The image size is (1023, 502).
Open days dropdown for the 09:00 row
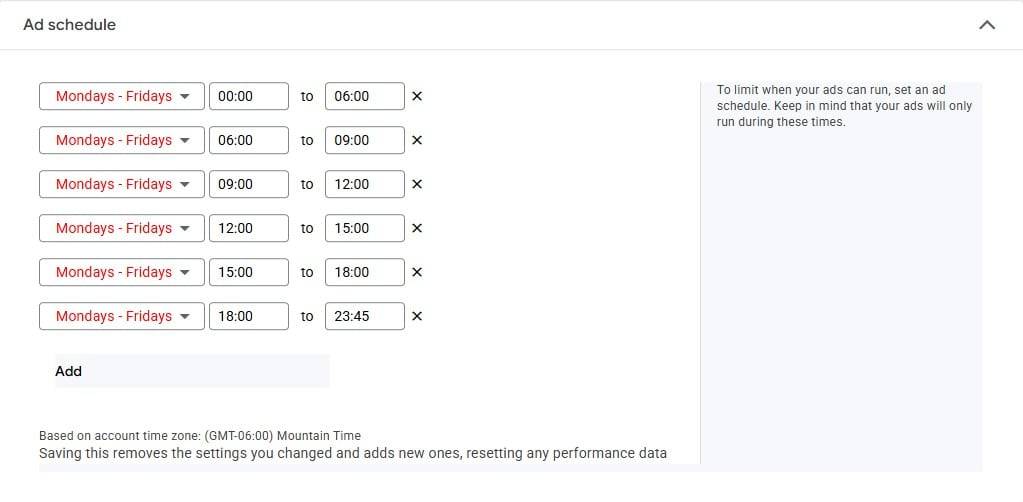122,185
